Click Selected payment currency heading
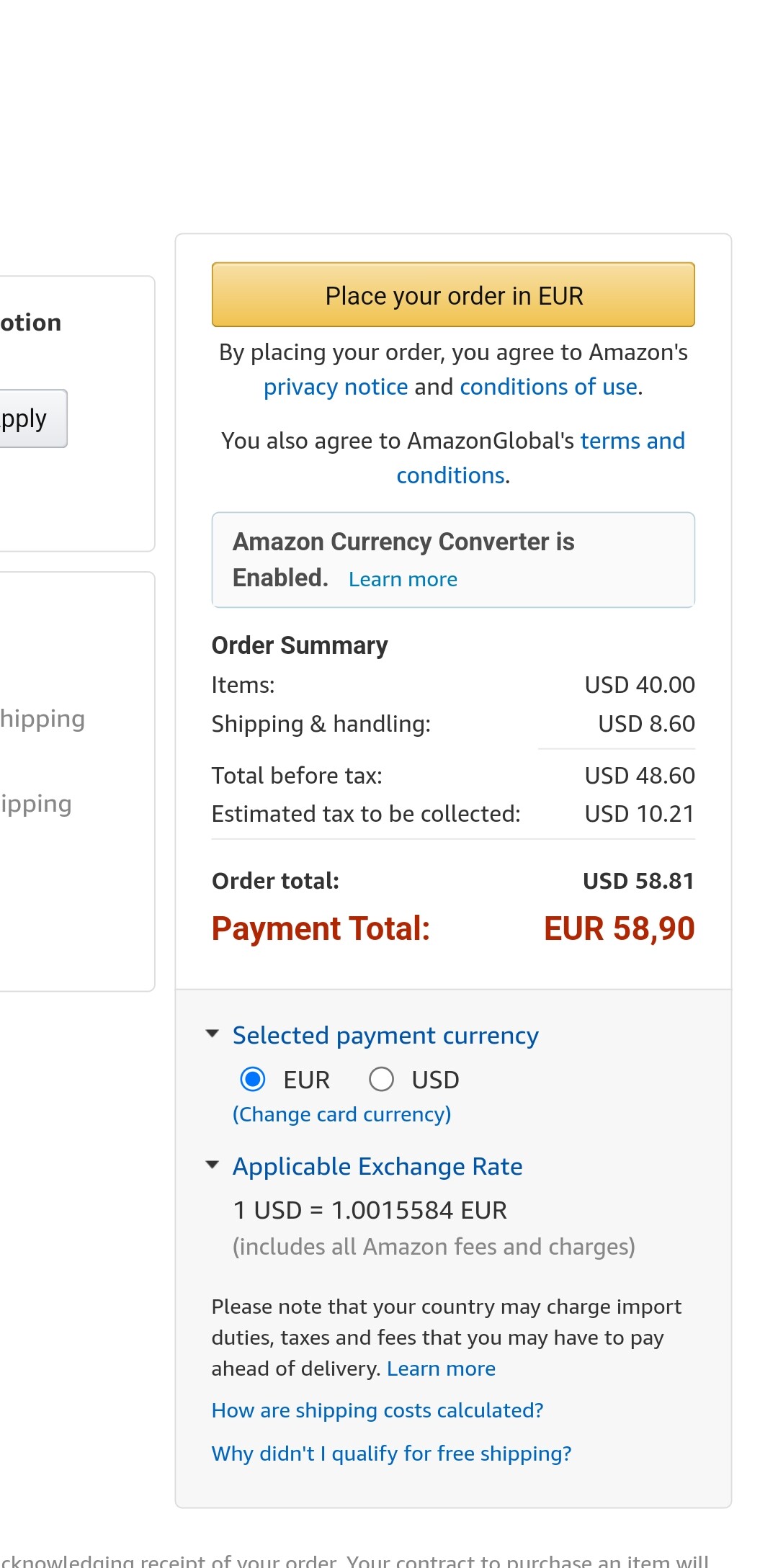The image size is (778, 1568). click(385, 1036)
